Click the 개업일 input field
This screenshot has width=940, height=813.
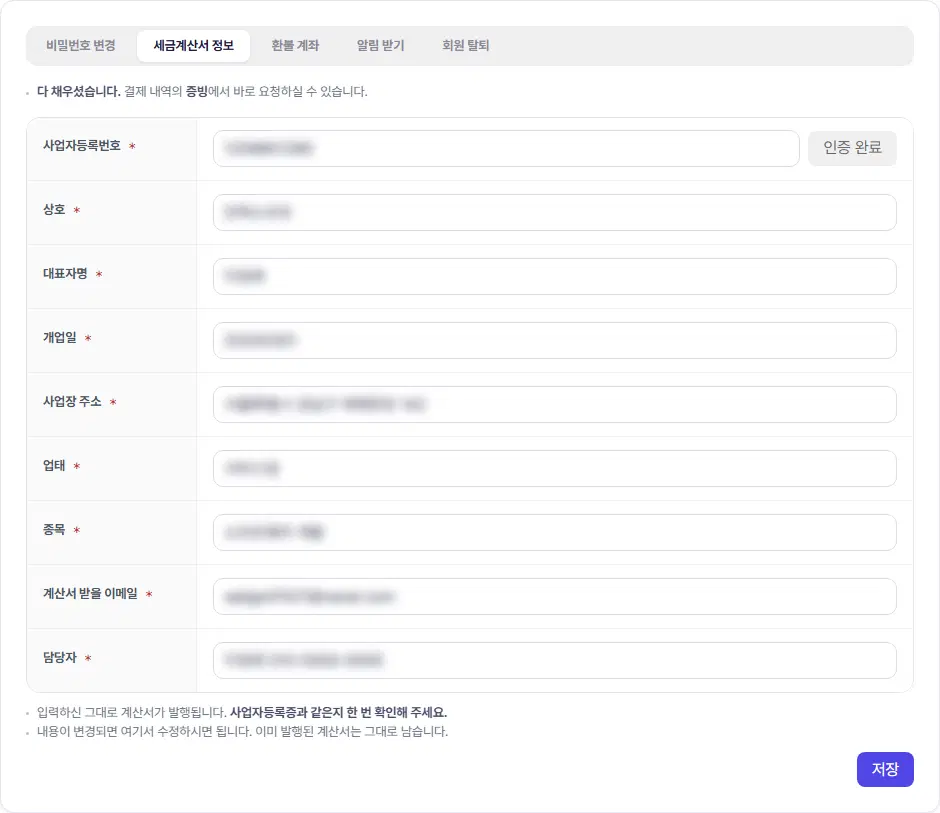coord(555,341)
